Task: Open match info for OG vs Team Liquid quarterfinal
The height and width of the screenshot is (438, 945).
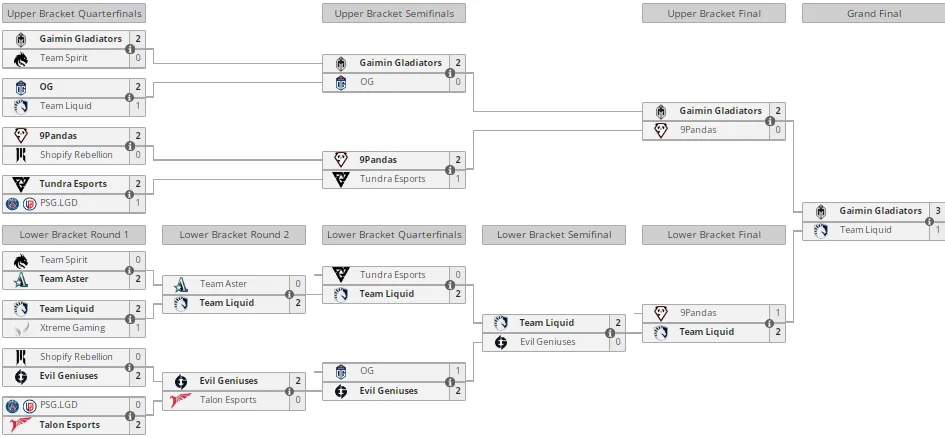Action: point(130,97)
